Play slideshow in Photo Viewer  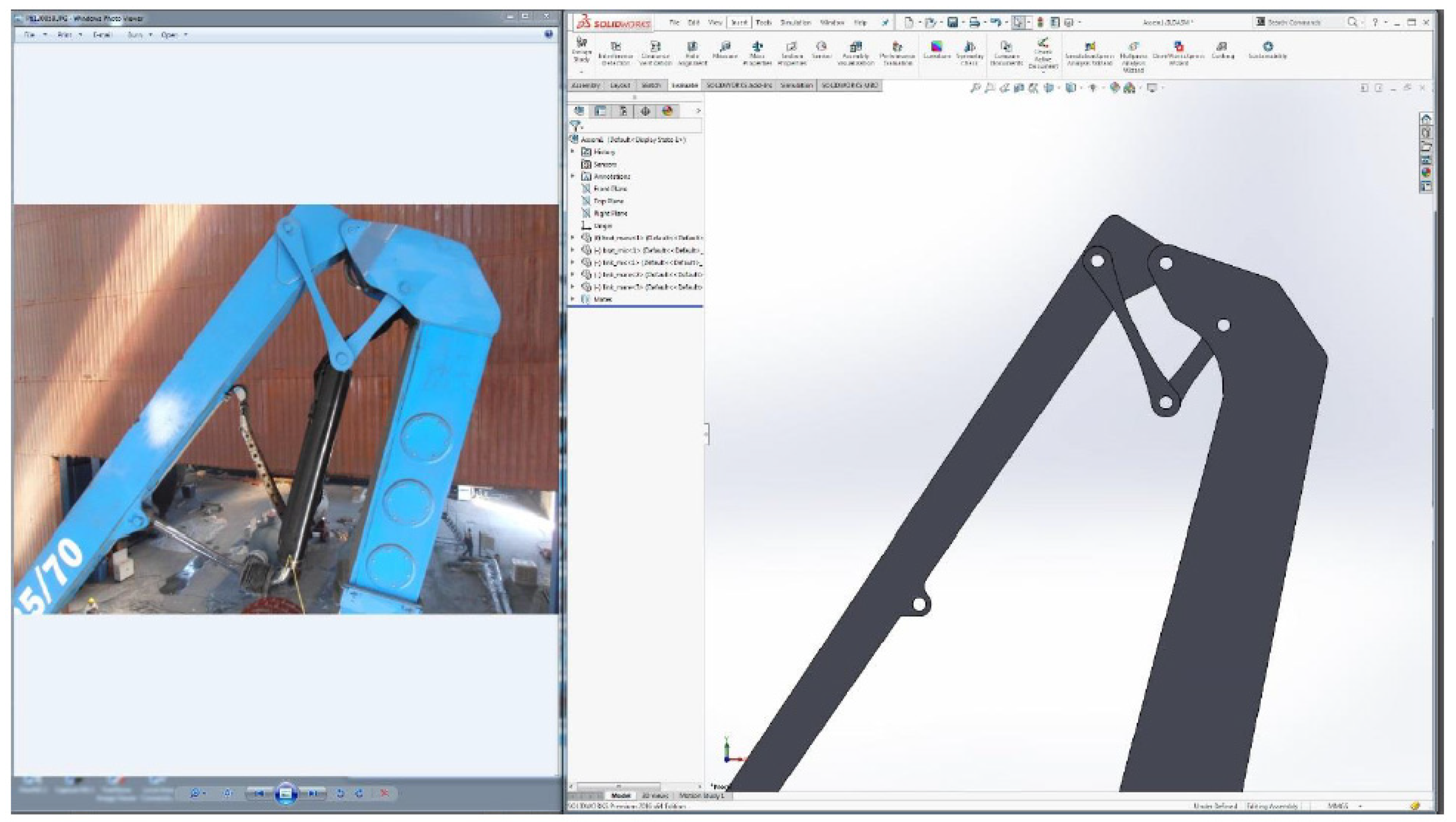point(285,793)
